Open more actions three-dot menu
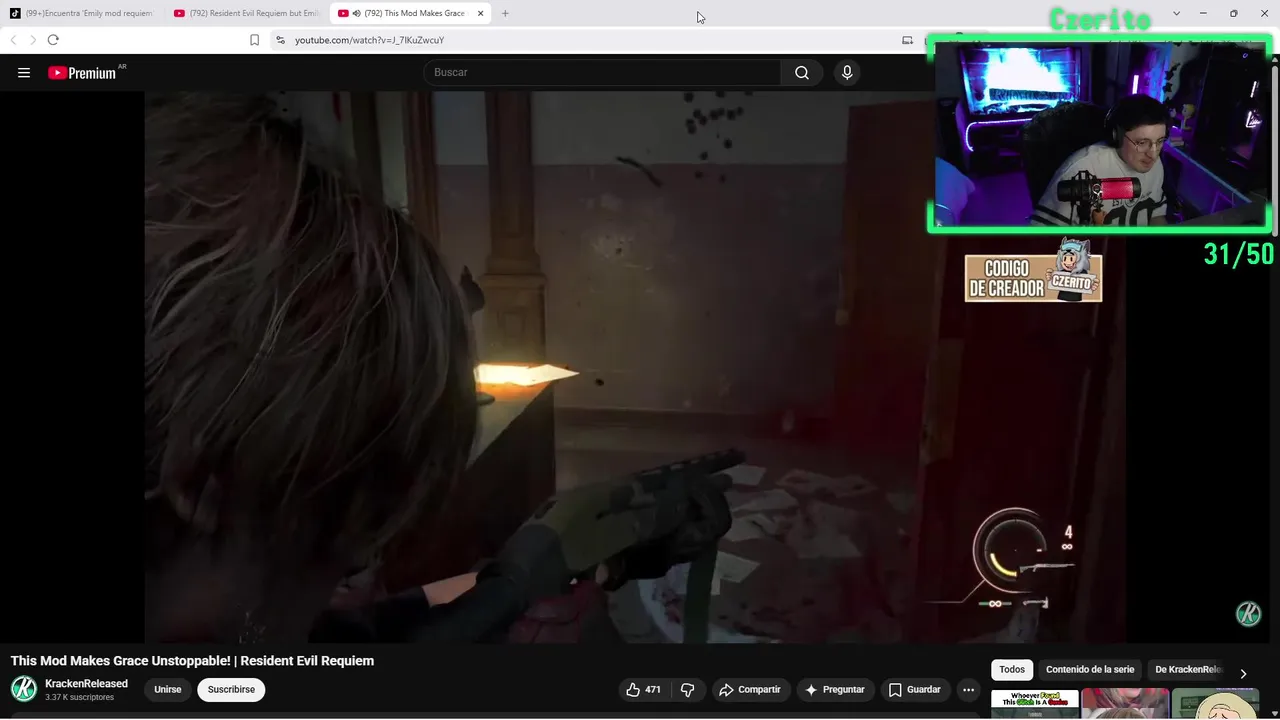 tap(968, 689)
